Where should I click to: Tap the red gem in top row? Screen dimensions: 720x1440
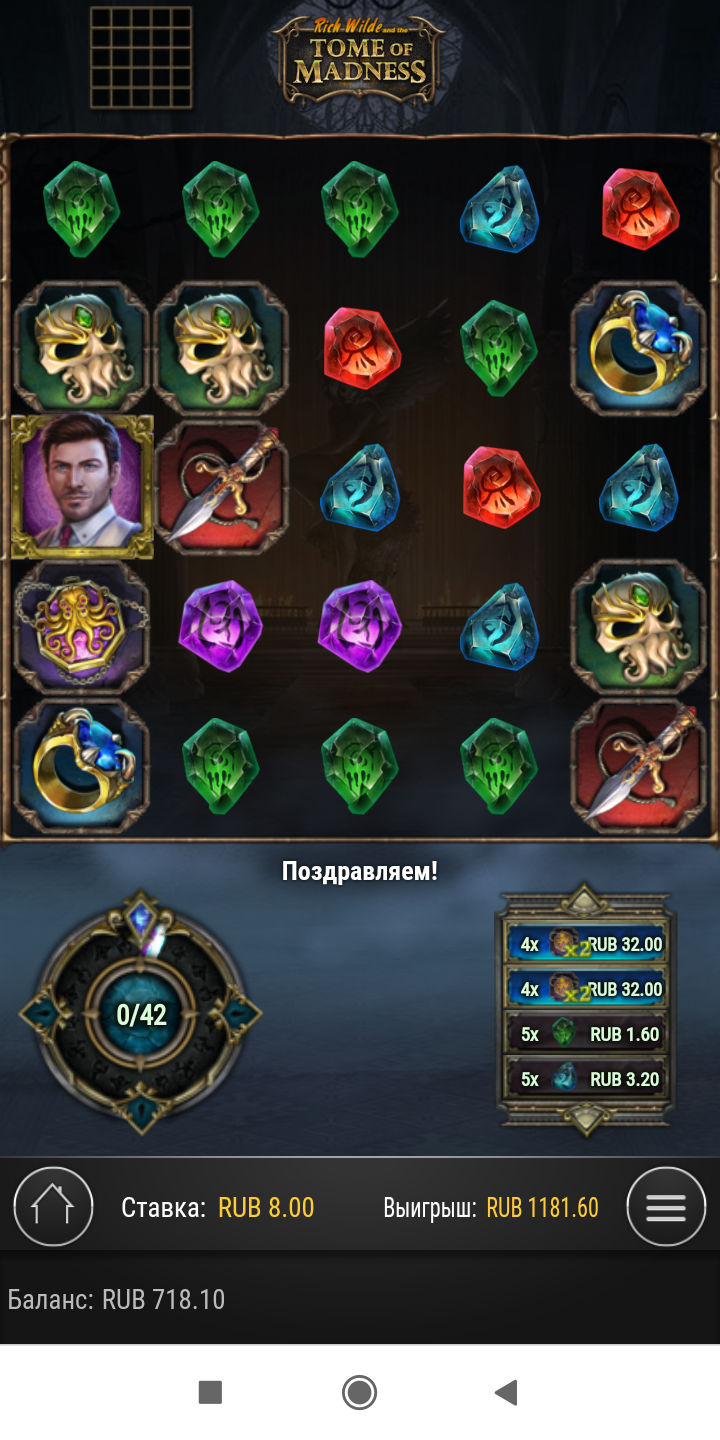[642, 209]
